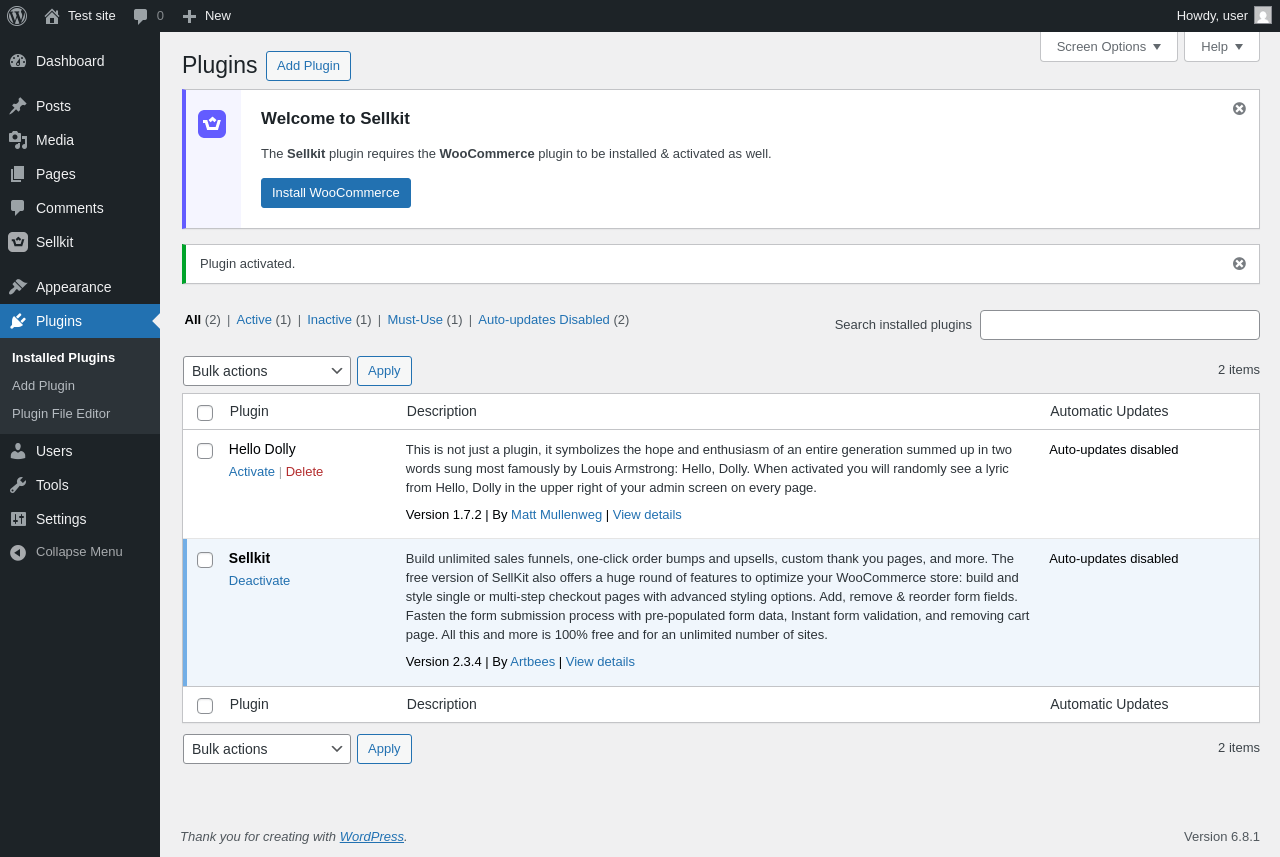Screen dimensions: 1280x857
Task: Click the Hello Dolly plugin name
Action: pos(262,449)
